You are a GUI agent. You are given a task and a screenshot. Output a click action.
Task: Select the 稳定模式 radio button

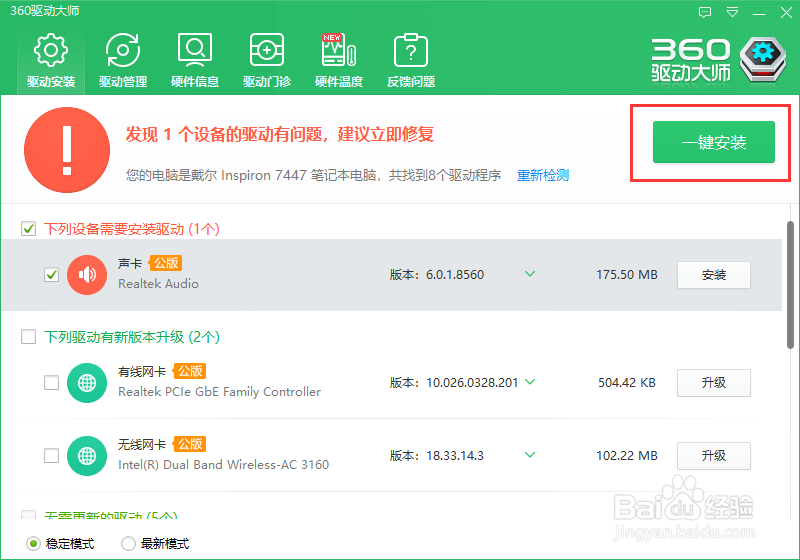33,544
